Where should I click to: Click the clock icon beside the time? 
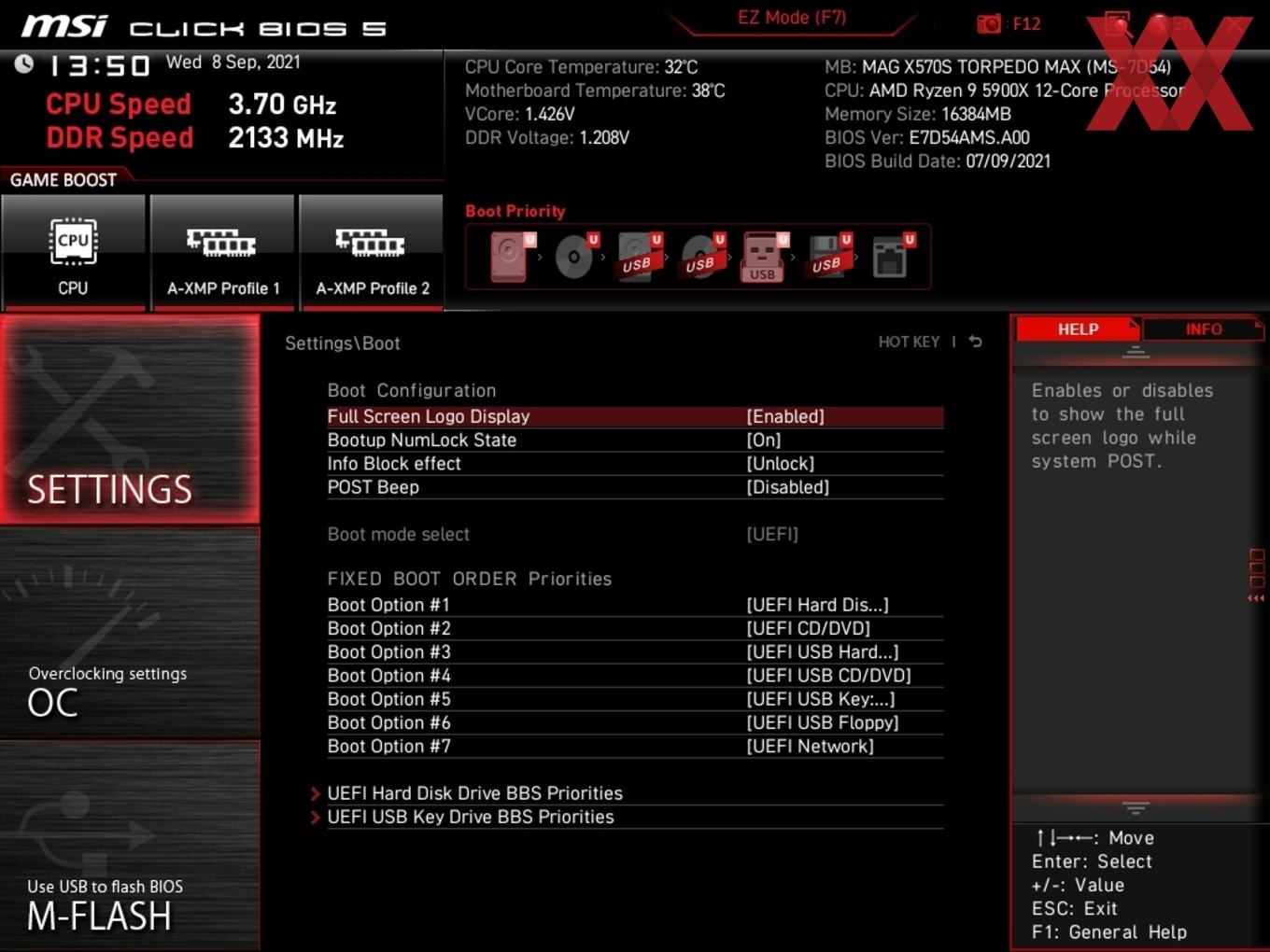[x=24, y=63]
